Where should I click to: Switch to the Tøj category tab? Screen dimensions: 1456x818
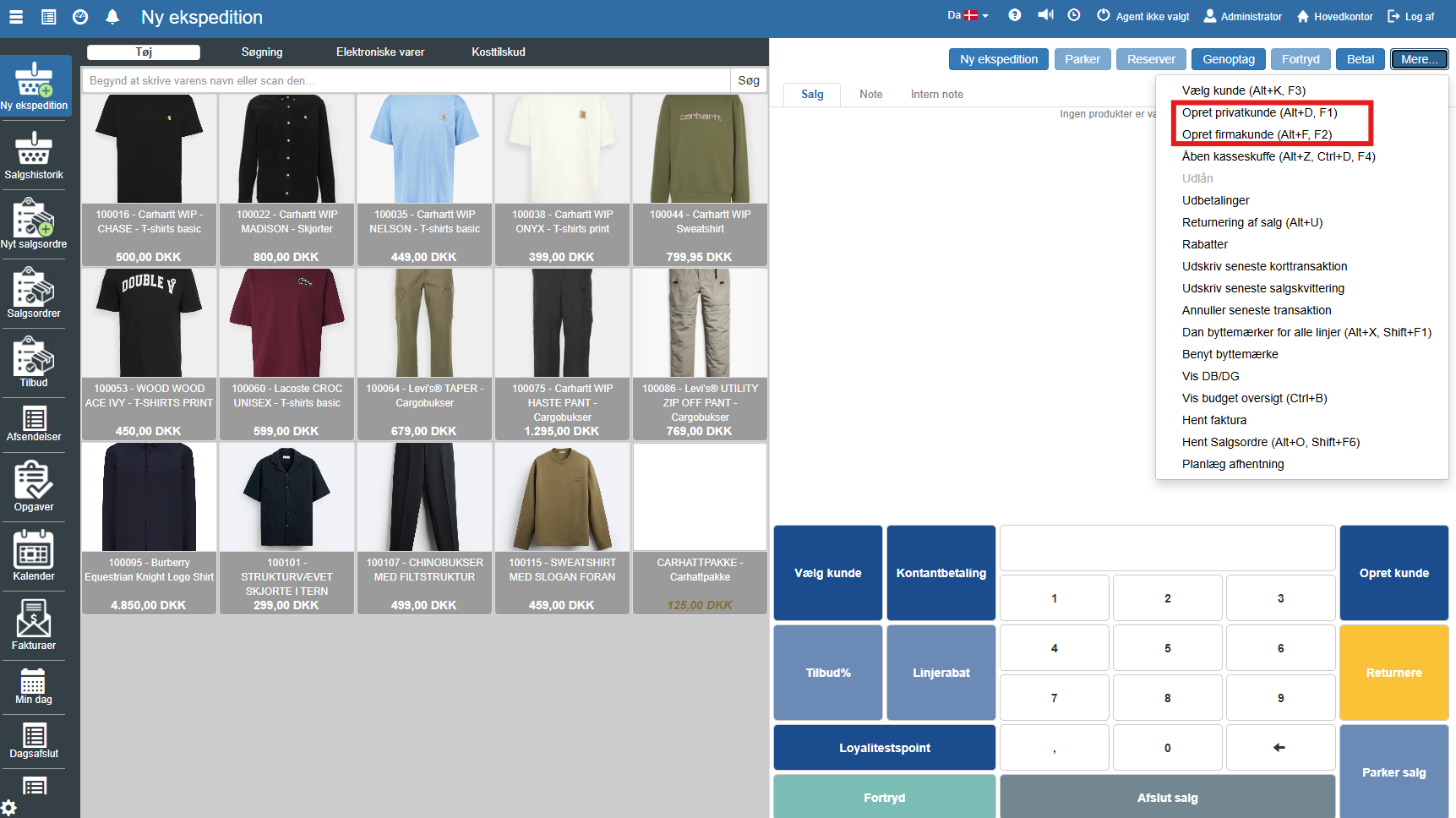pos(144,52)
